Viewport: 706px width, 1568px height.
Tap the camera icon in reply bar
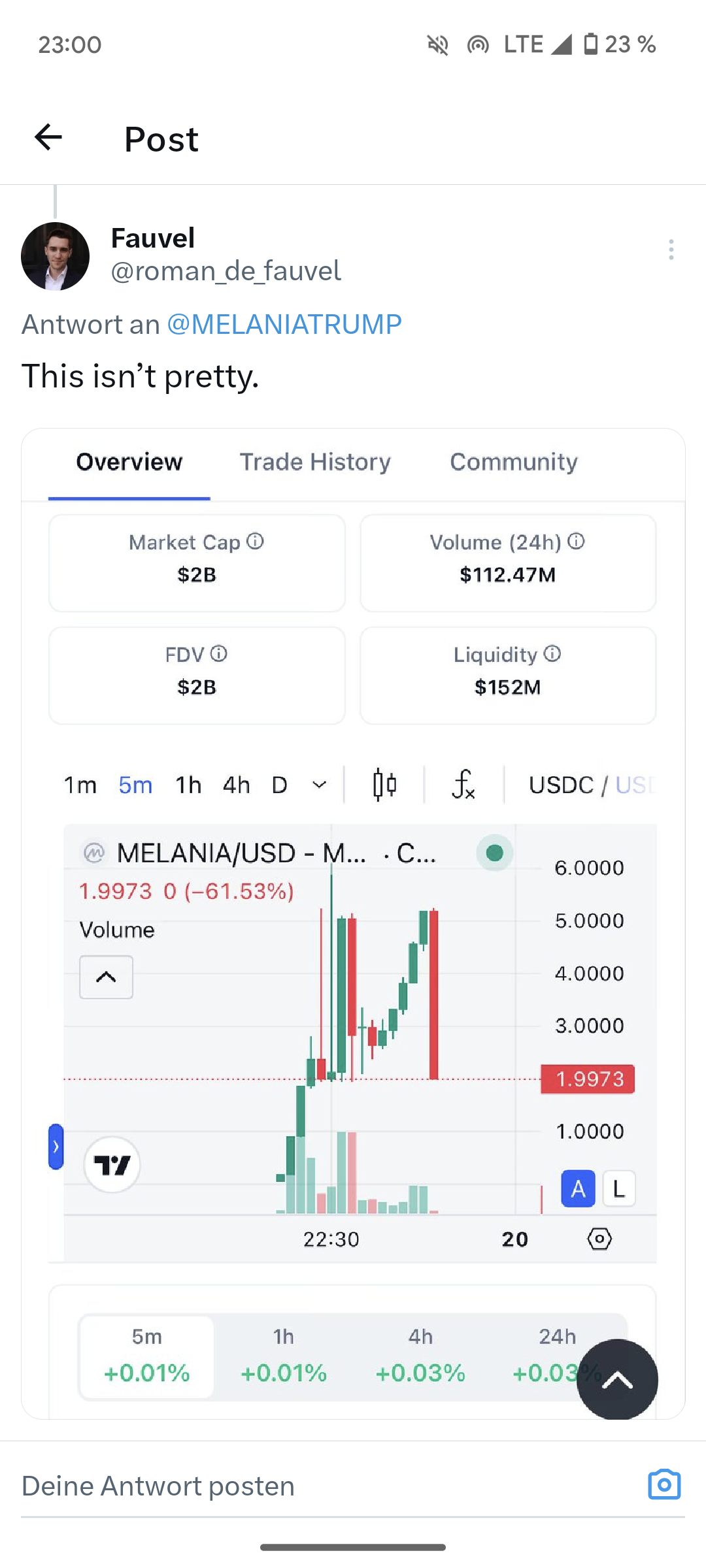[664, 1484]
